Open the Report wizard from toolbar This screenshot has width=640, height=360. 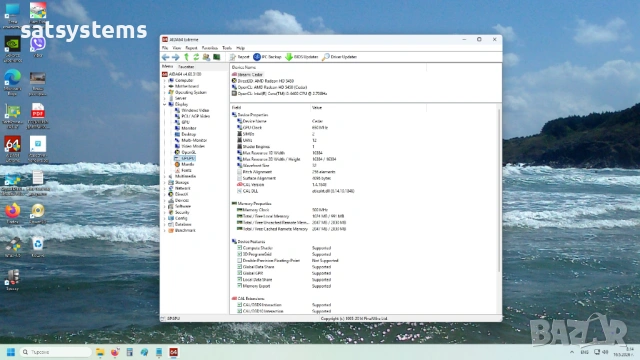point(240,57)
